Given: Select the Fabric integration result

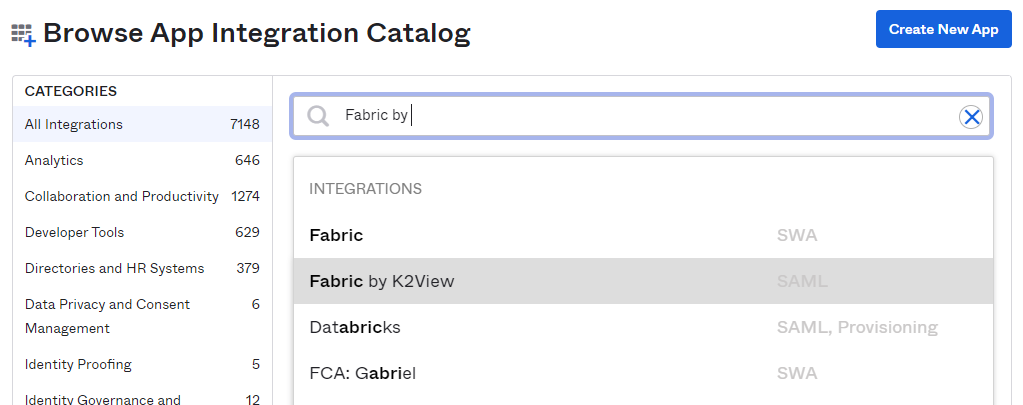Looking at the screenshot, I should coord(336,236).
